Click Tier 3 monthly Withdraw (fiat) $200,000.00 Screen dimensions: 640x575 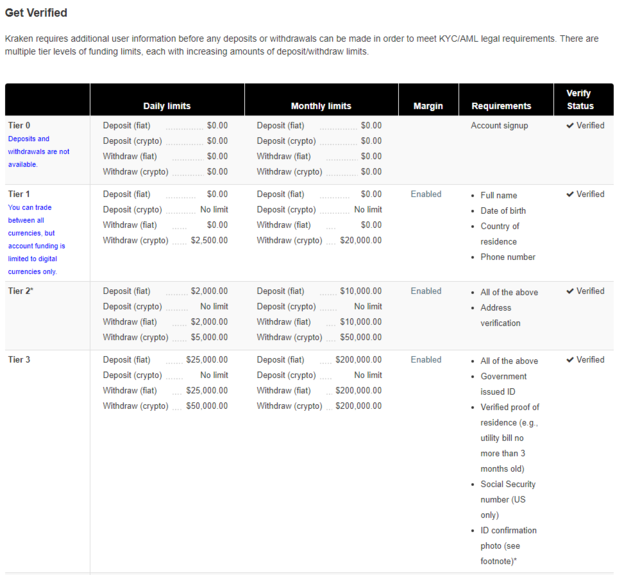pos(358,391)
